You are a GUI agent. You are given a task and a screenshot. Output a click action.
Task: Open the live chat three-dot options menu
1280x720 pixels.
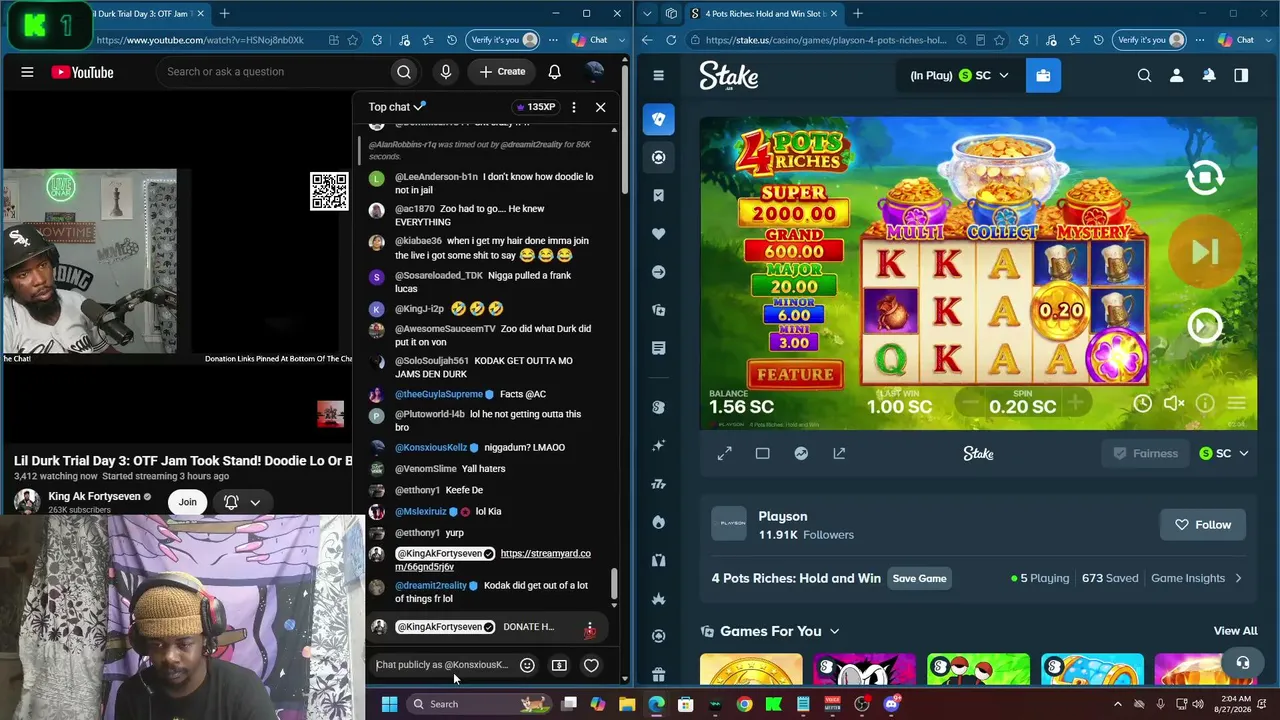(x=573, y=107)
